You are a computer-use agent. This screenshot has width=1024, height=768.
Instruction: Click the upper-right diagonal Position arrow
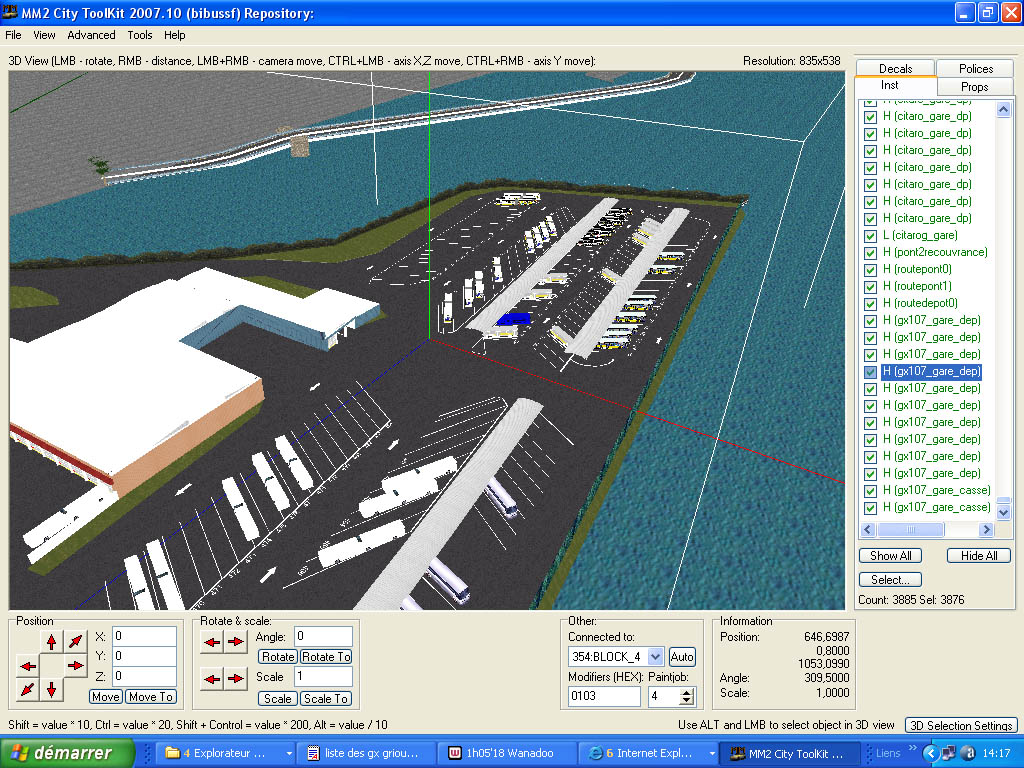coord(76,641)
